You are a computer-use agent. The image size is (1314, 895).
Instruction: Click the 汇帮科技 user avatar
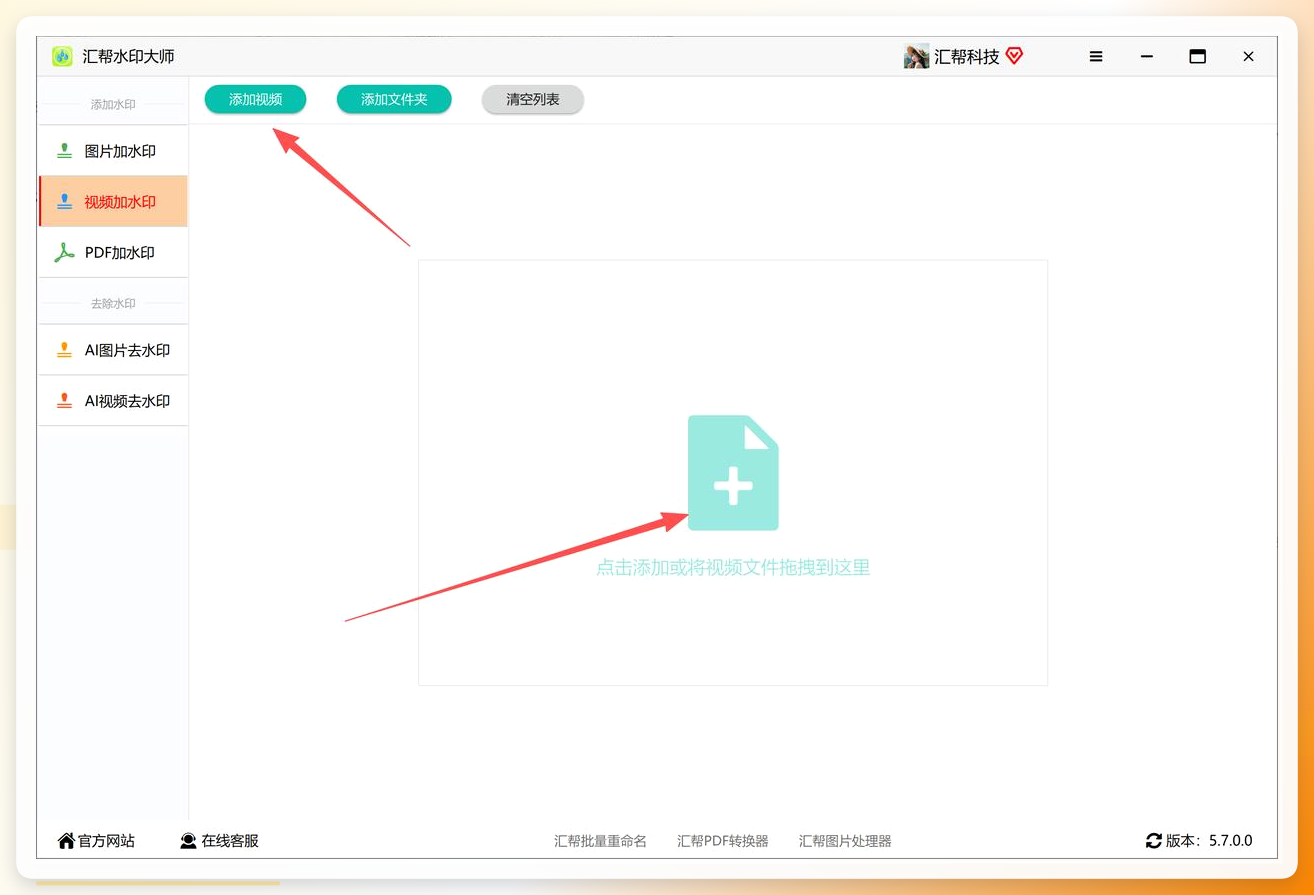point(916,57)
